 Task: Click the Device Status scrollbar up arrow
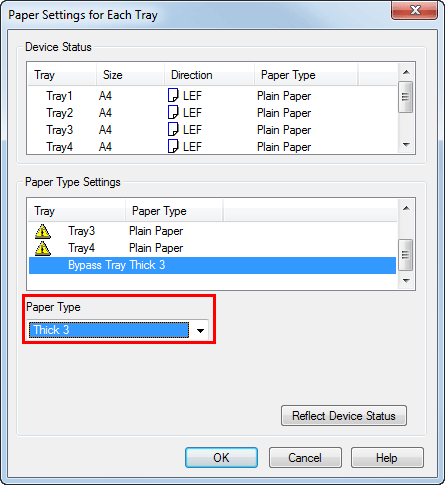point(406,72)
